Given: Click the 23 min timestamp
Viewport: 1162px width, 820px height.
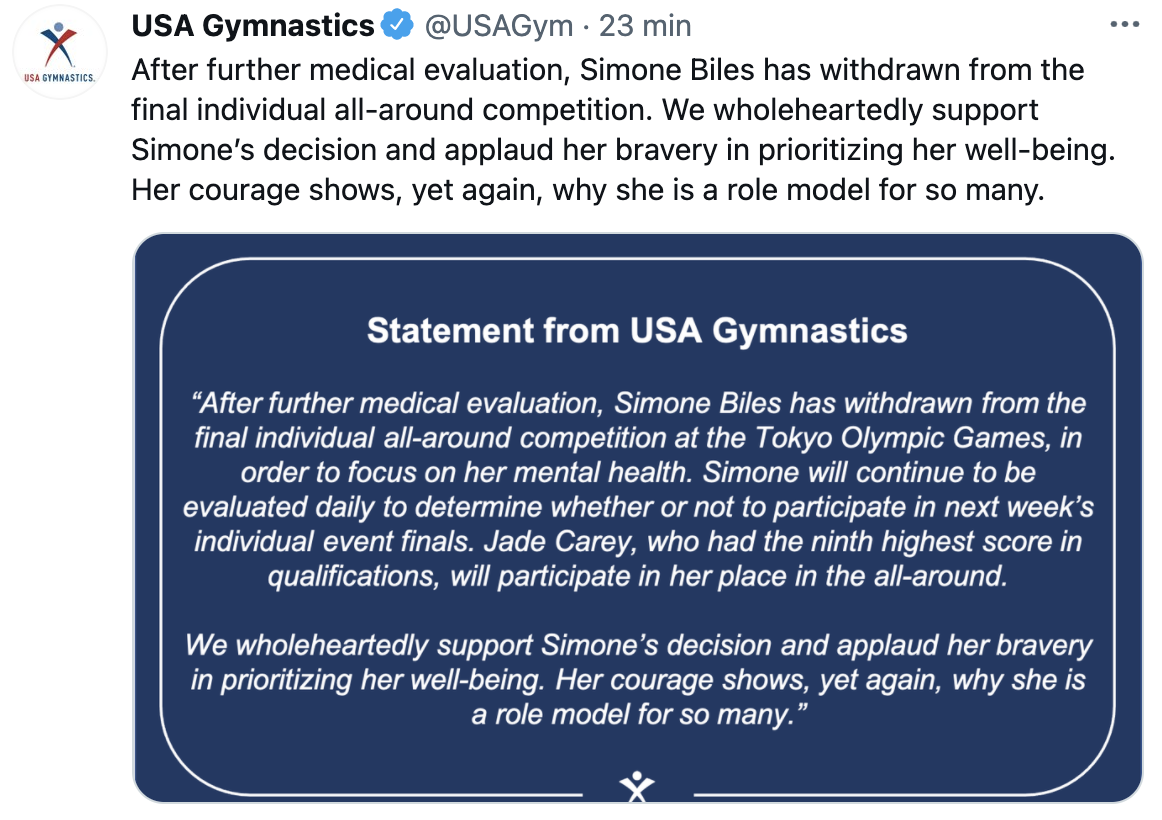Looking at the screenshot, I should pyautogui.click(x=645, y=26).
